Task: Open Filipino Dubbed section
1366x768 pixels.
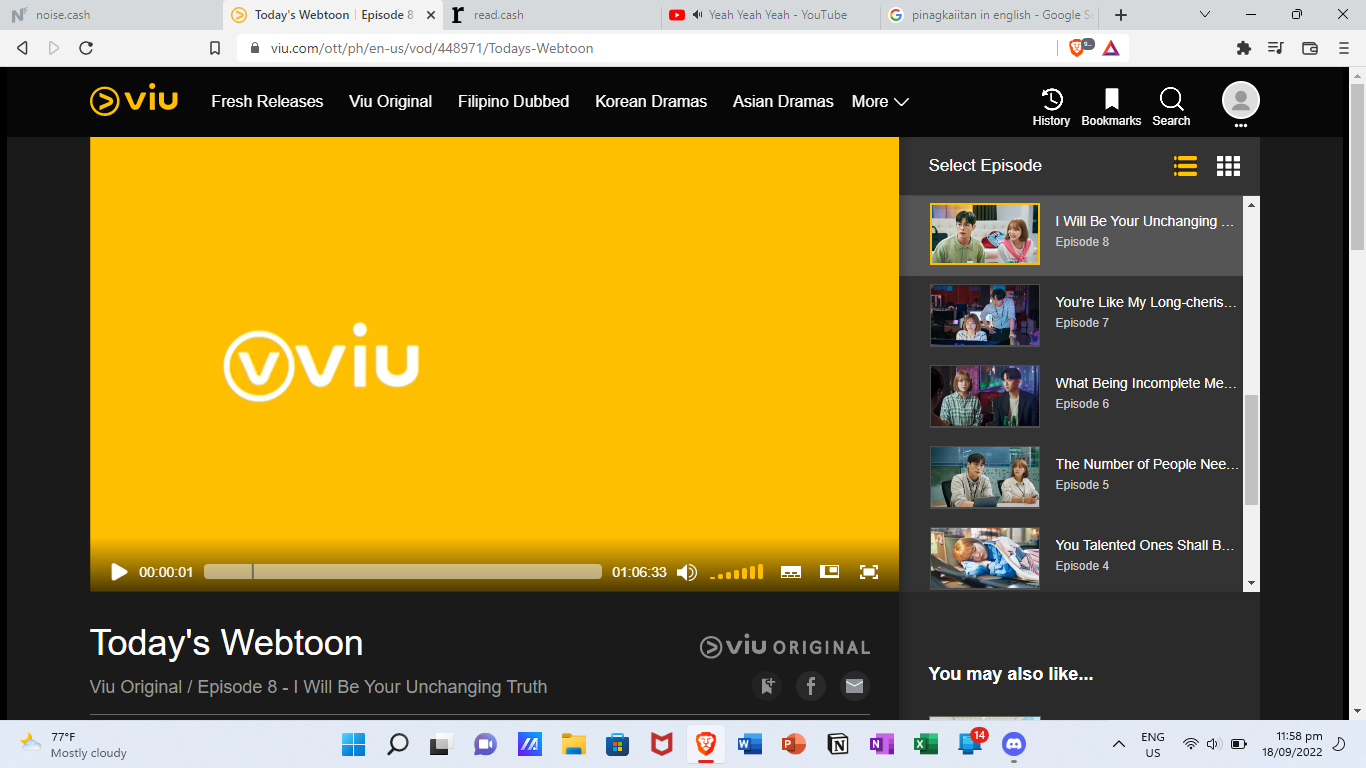Action: 513,101
